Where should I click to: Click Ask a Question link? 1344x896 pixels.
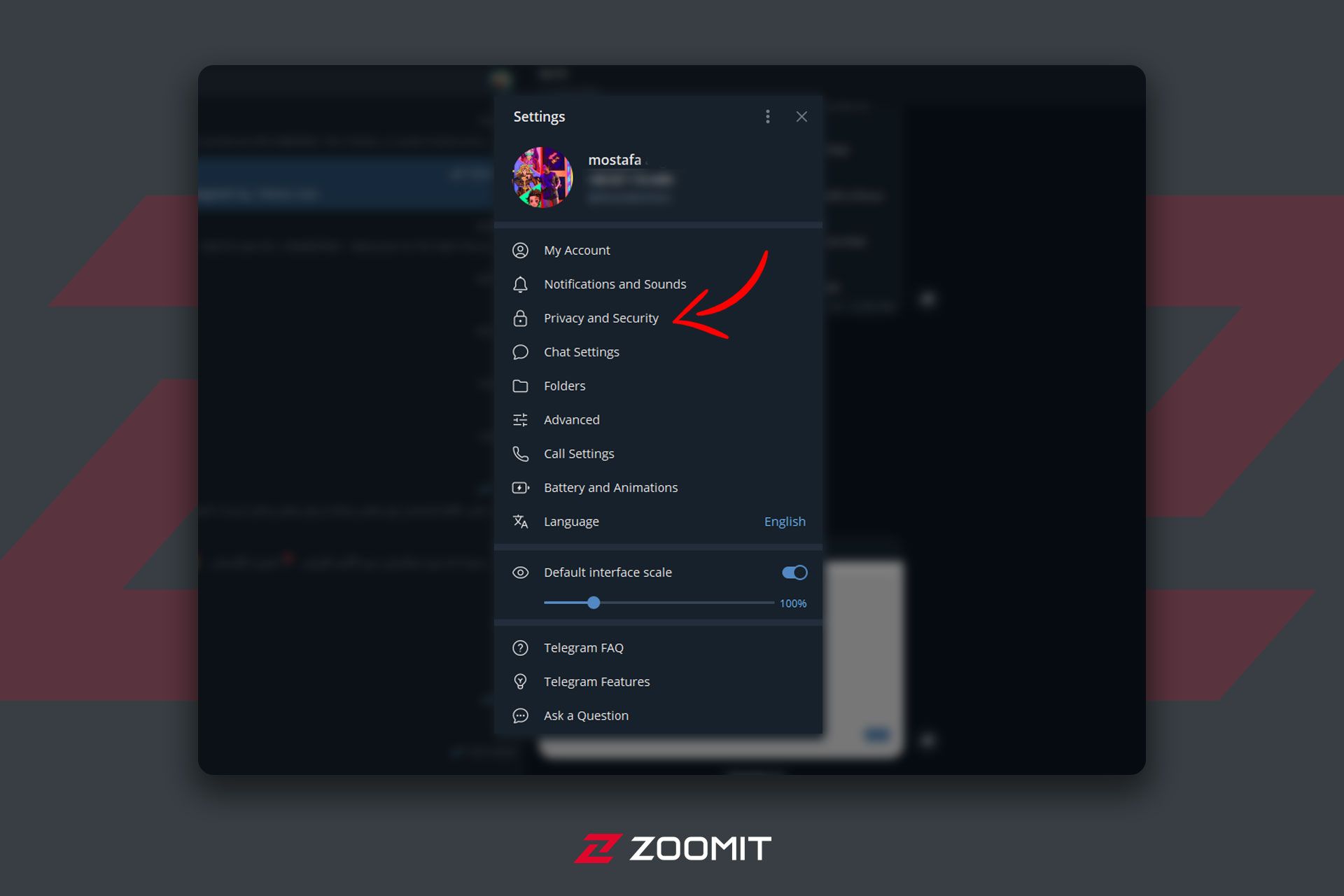(x=585, y=715)
